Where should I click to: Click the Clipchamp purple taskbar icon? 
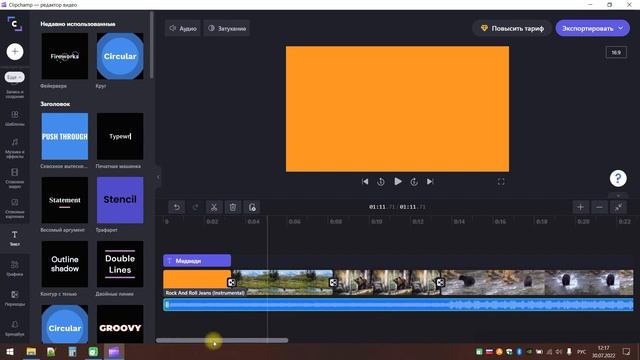[x=114, y=351]
